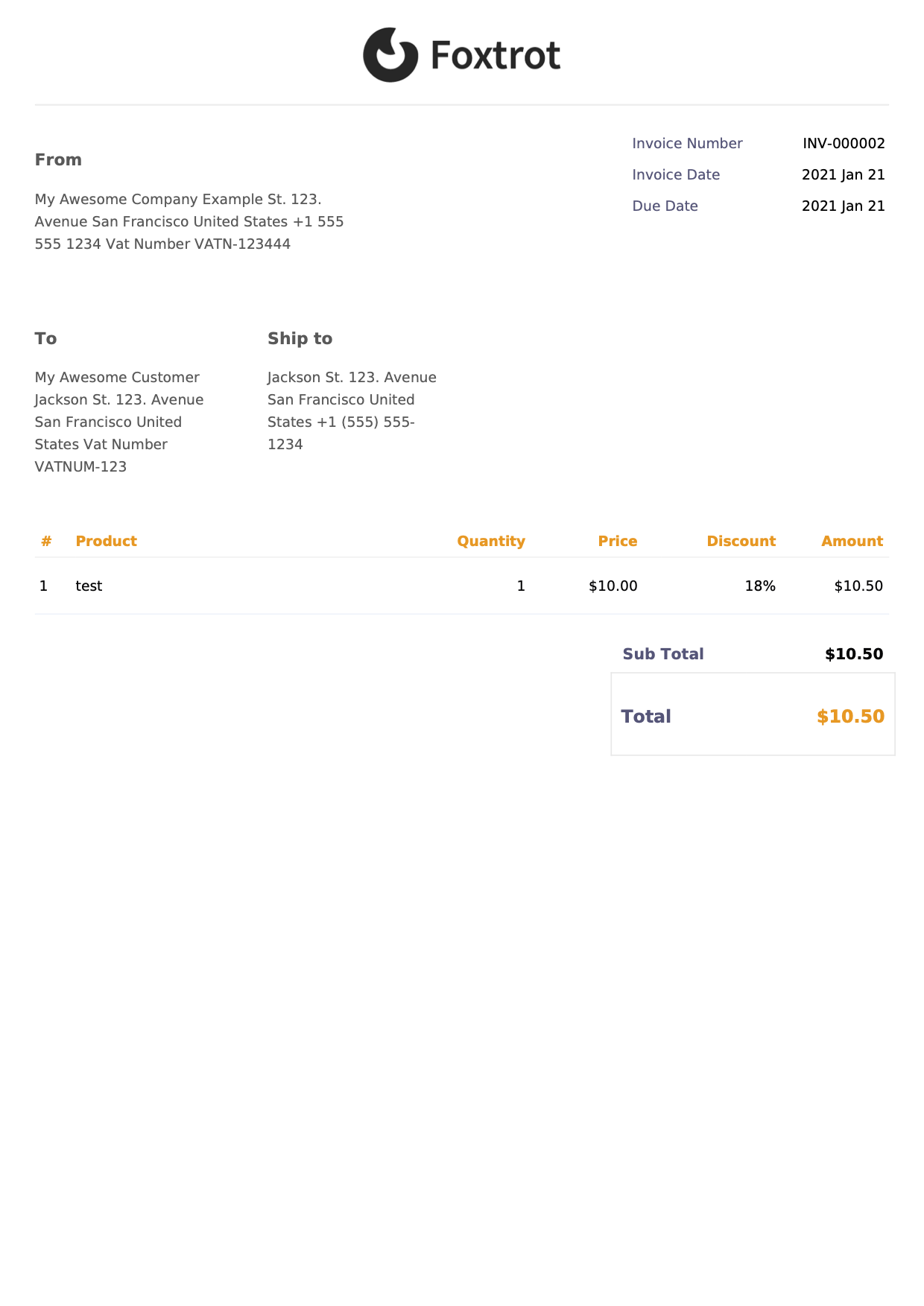
Task: Click the To section heading
Action: pyautogui.click(x=45, y=338)
